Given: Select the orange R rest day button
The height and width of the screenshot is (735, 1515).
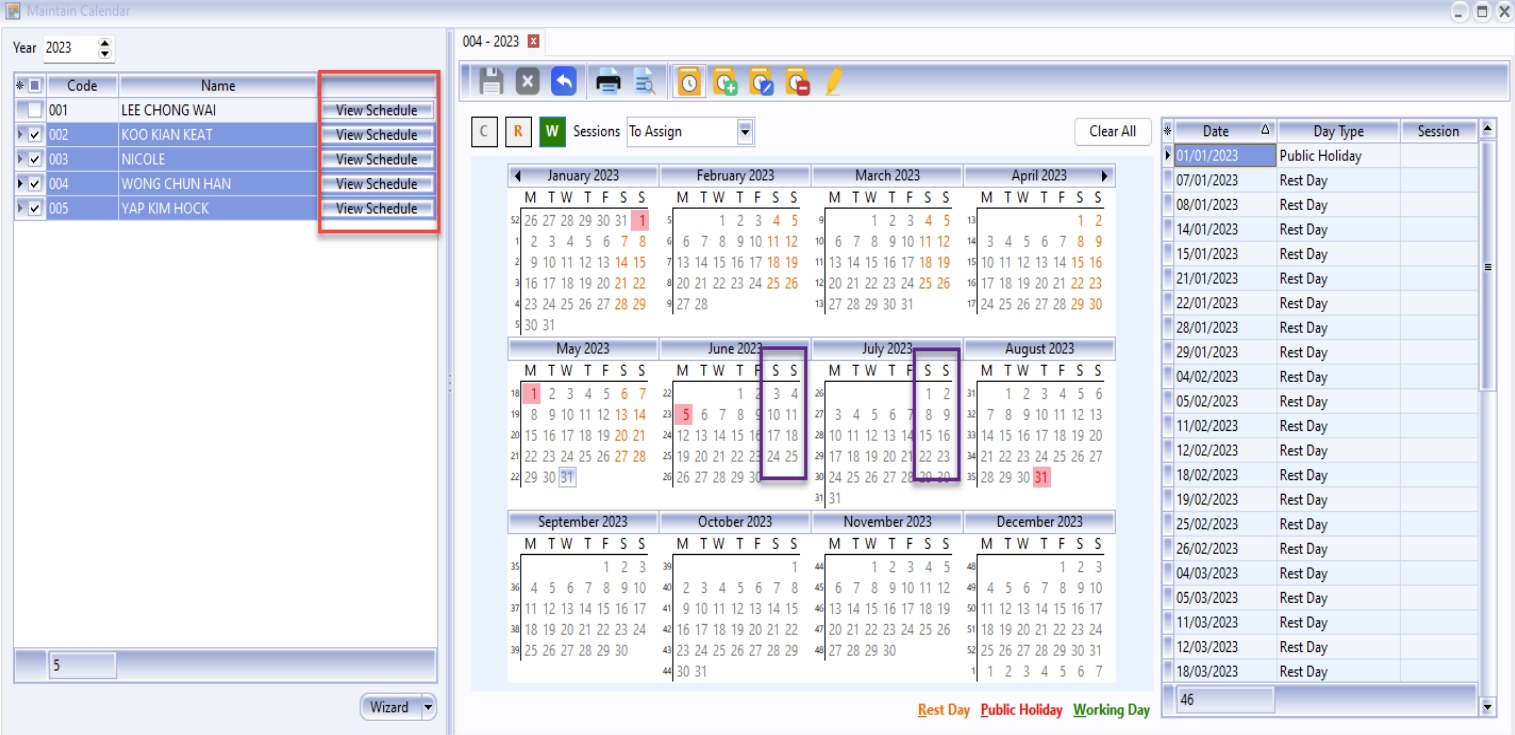Looking at the screenshot, I should 518,131.
